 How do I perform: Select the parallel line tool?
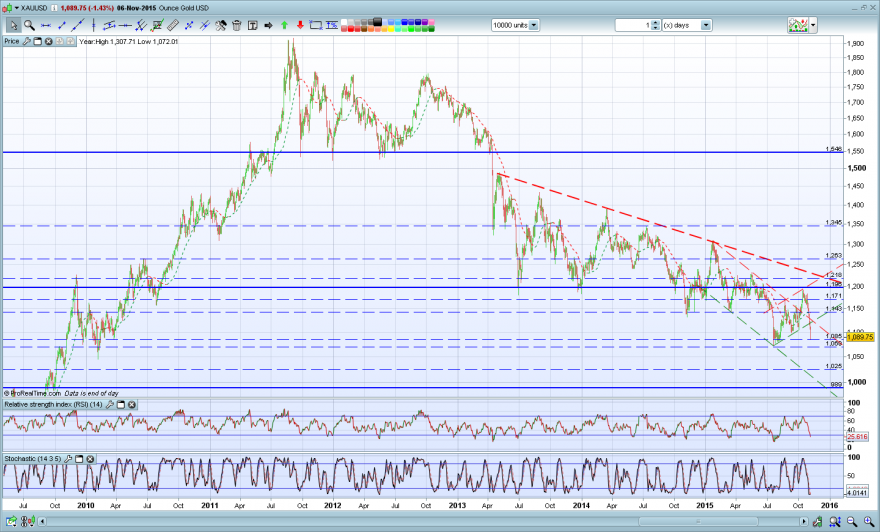pos(205,25)
